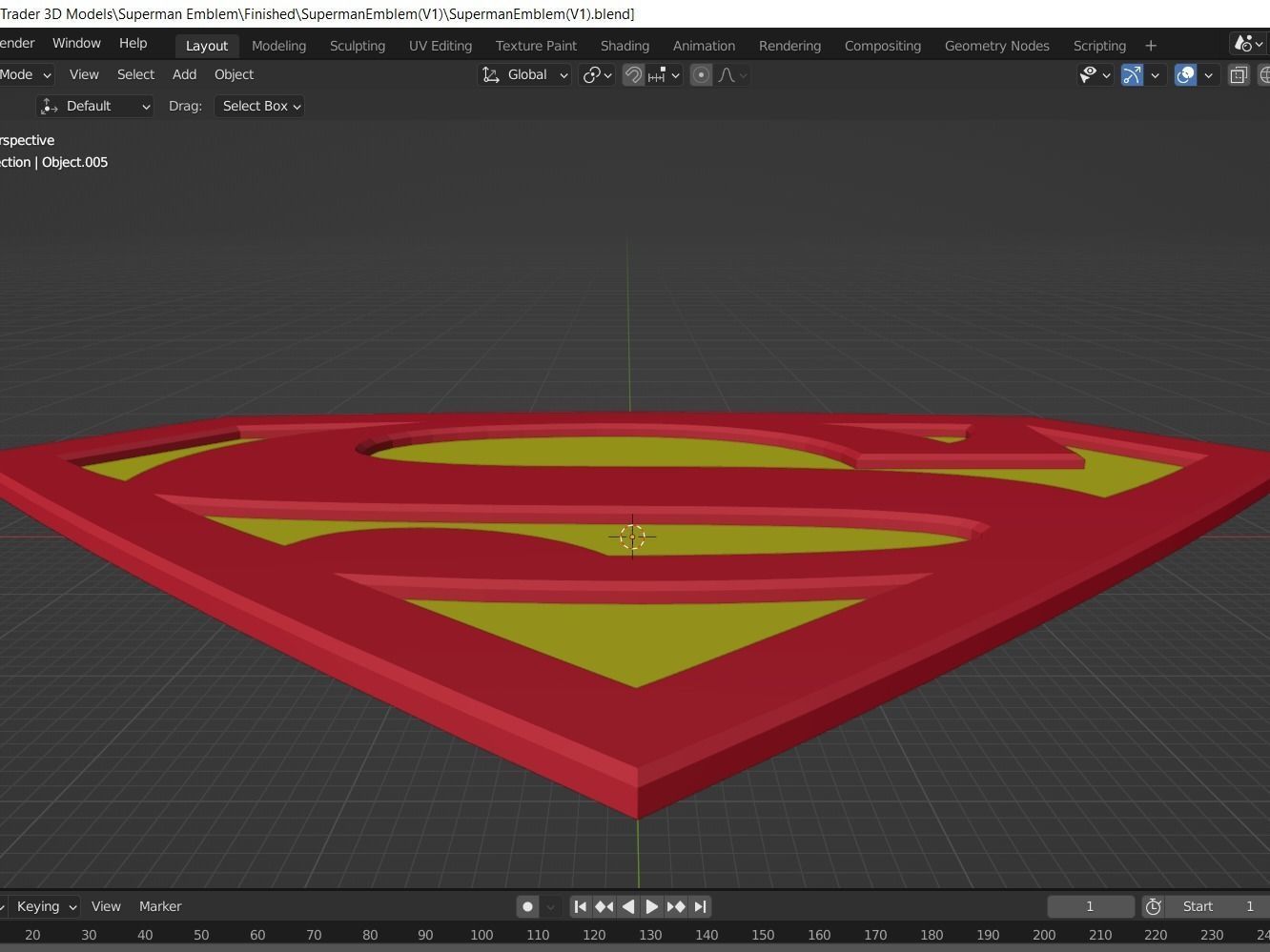Screen dimensions: 1270x952
Task: Open snapping options next to magnet
Action: (665, 75)
